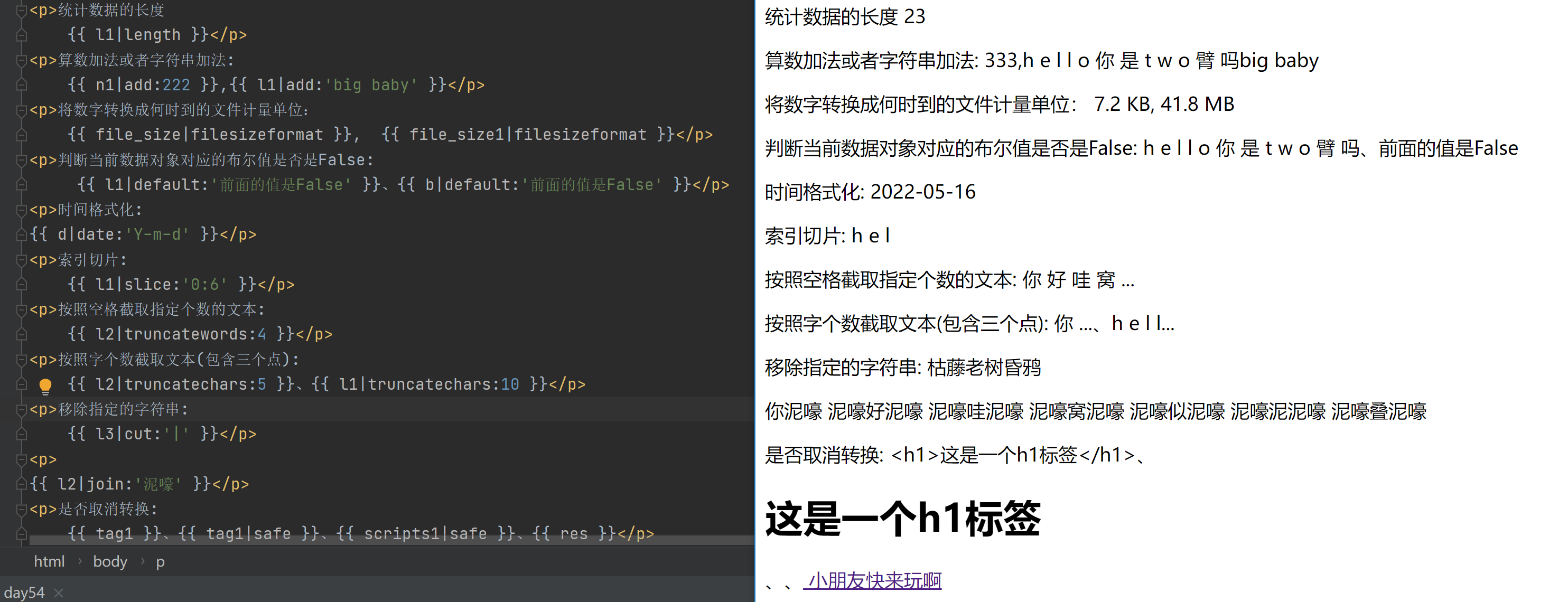Screen dimensions: 1568x602
Task: Click the l1|default expression in code
Action: click(x=229, y=184)
